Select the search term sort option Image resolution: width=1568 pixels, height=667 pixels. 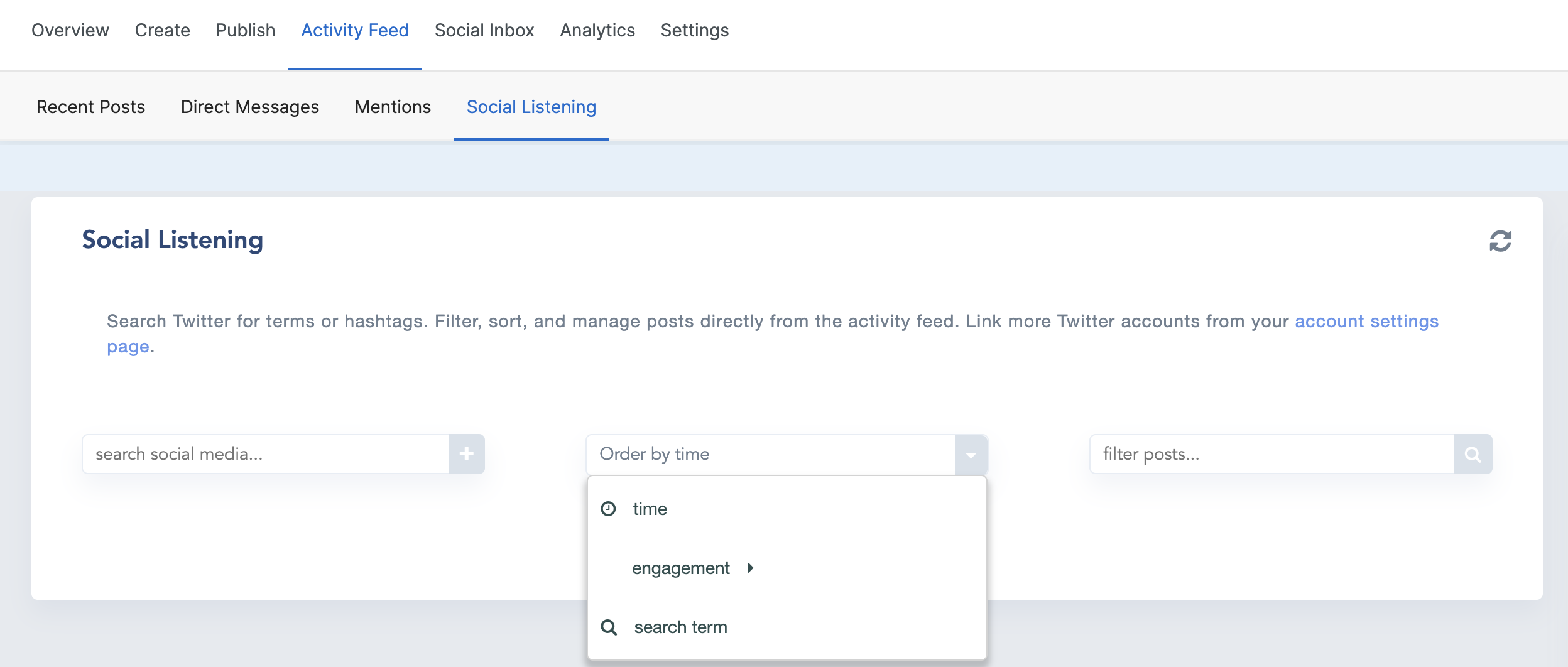coord(680,627)
